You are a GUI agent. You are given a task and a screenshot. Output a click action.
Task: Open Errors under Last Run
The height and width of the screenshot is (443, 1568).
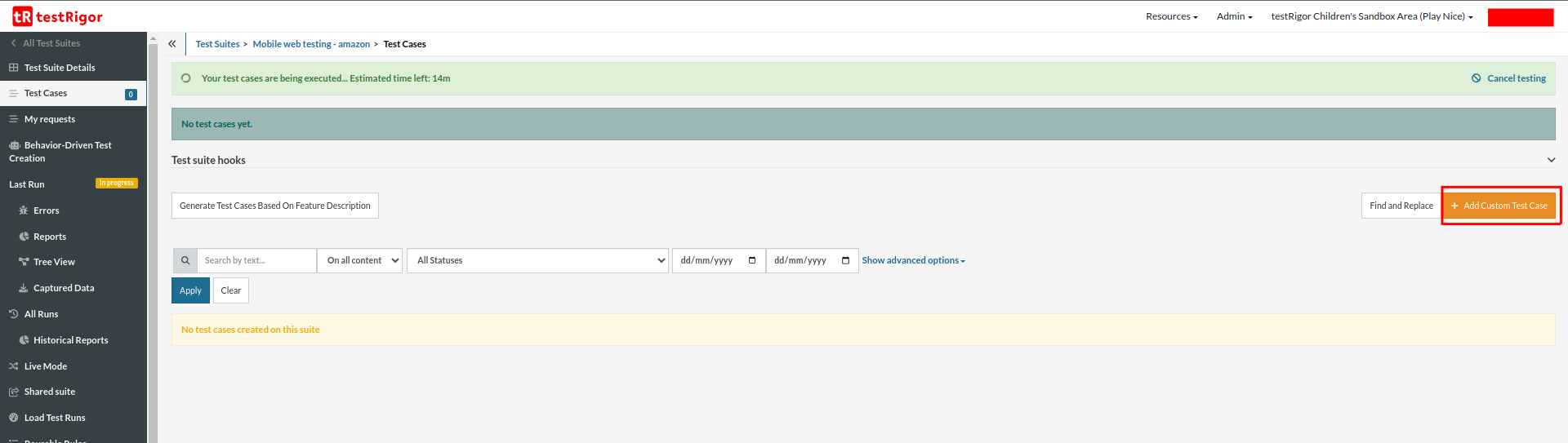pos(46,210)
